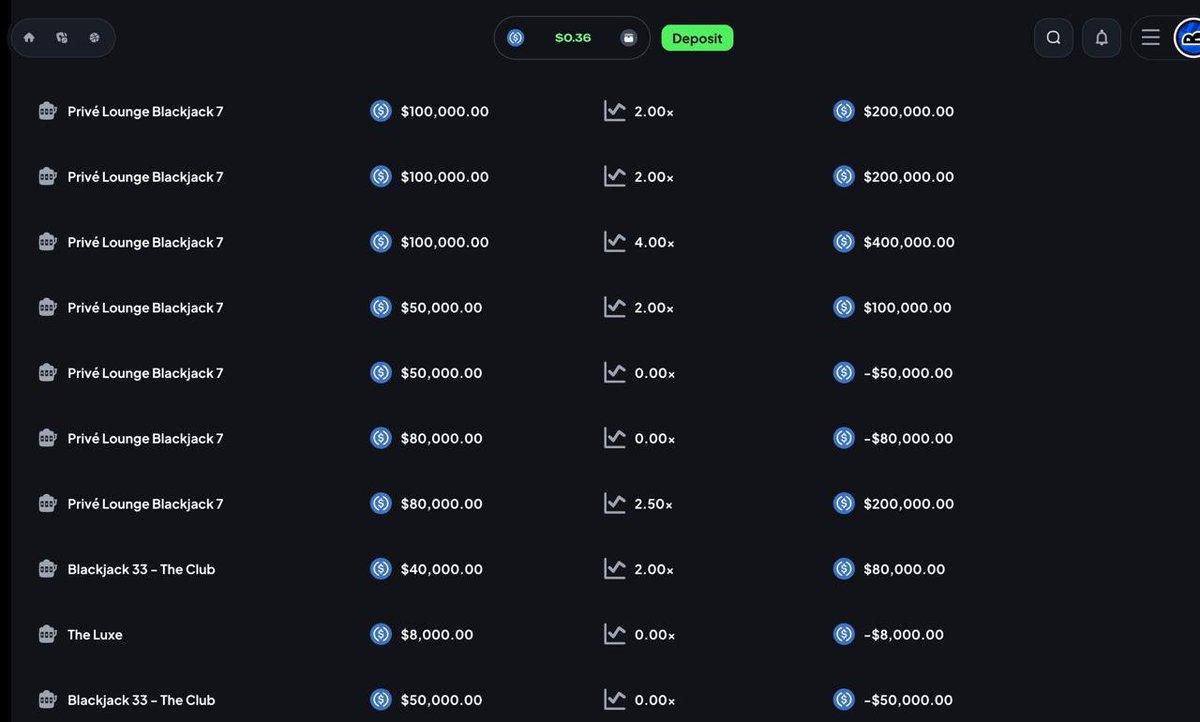
Task: Click the 2.50× multiplier chart icon
Action: [x=615, y=504]
